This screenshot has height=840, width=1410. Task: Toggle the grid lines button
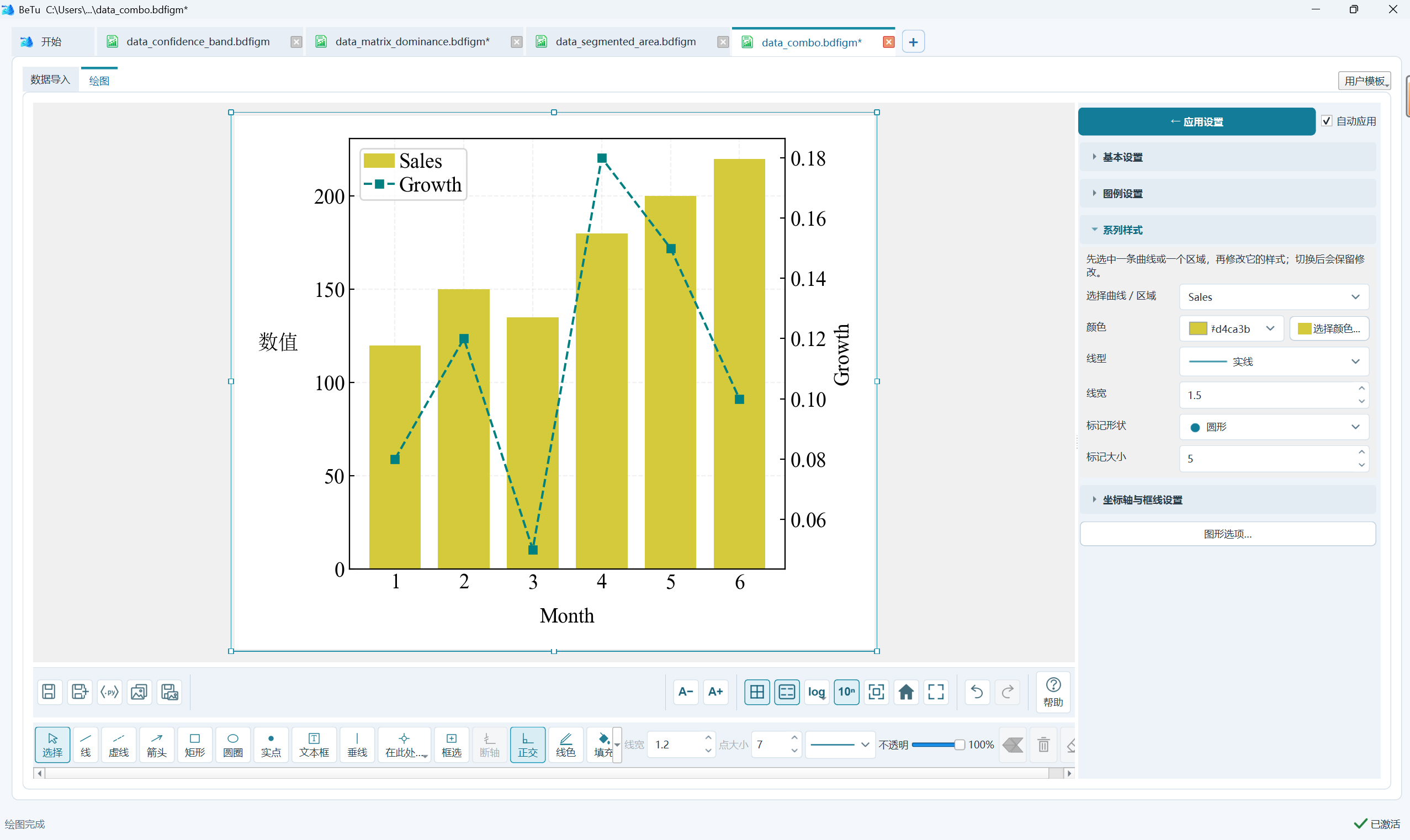click(757, 692)
